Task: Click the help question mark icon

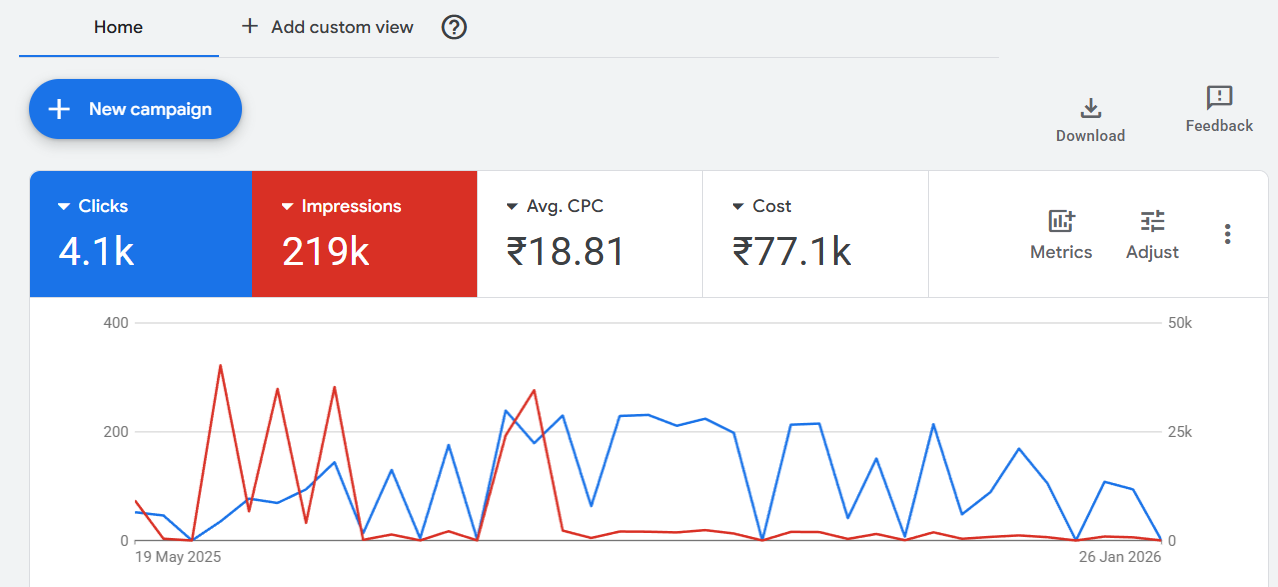Action: click(x=454, y=27)
